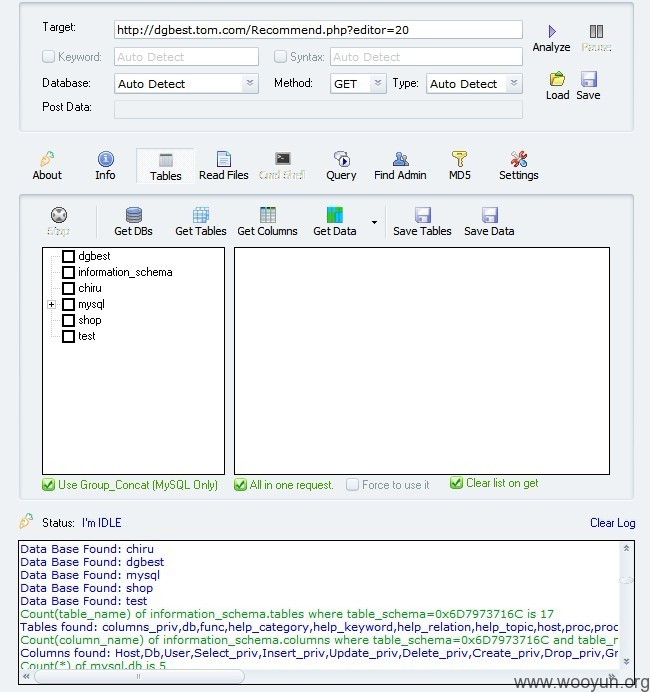Click the Save Tables floppy icon
The height and width of the screenshot is (692, 650).
pos(423,215)
